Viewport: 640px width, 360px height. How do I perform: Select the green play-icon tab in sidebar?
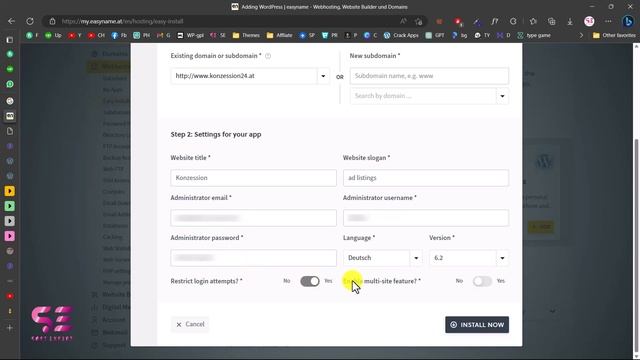click(x=10, y=206)
